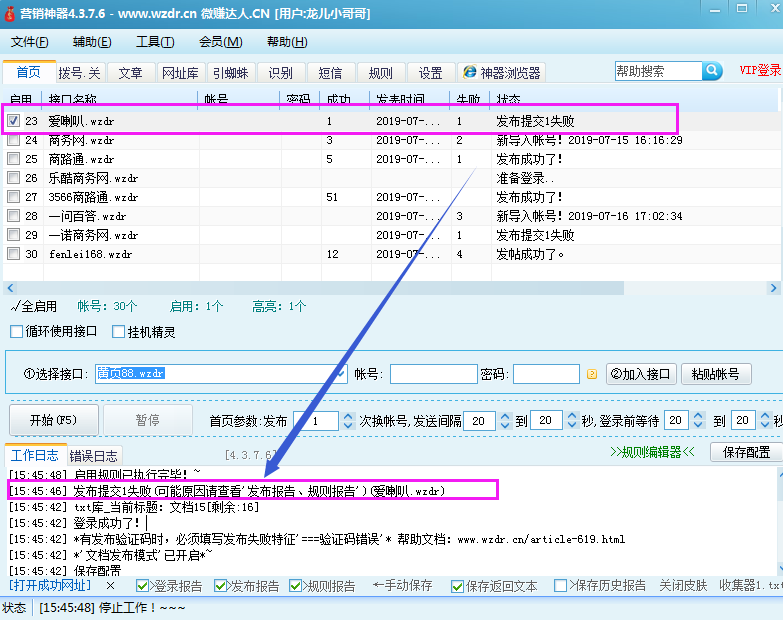Click the 密码 input field
Viewport: 783px width, 620px height.
click(x=546, y=374)
